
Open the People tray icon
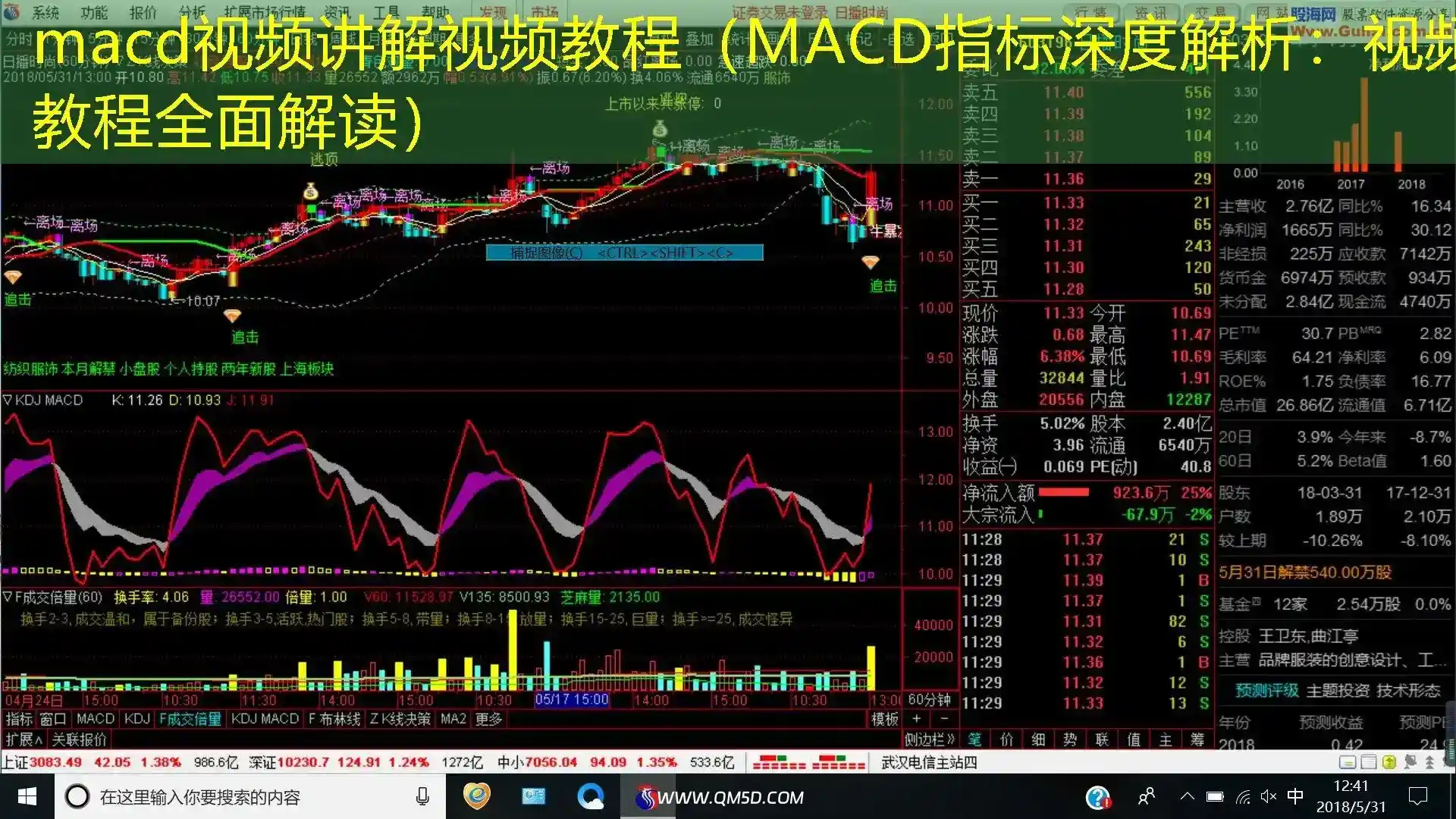tap(1147, 796)
